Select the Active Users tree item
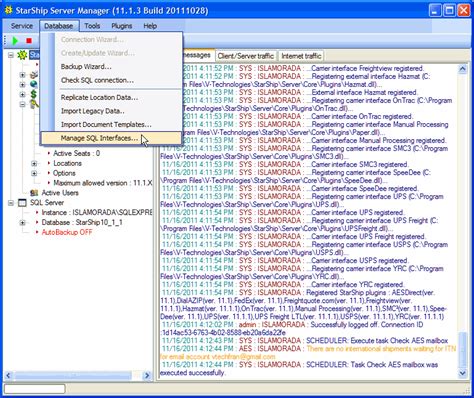 [x=60, y=193]
